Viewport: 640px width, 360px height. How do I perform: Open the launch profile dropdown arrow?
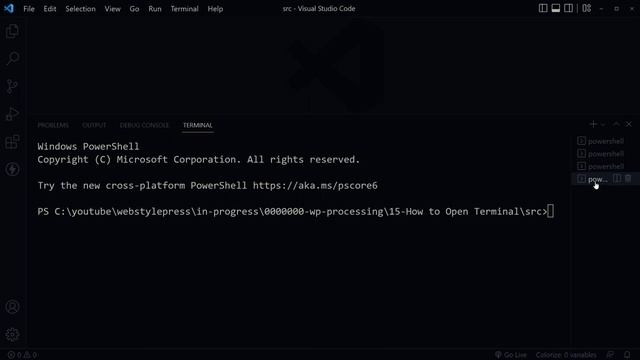click(x=603, y=124)
